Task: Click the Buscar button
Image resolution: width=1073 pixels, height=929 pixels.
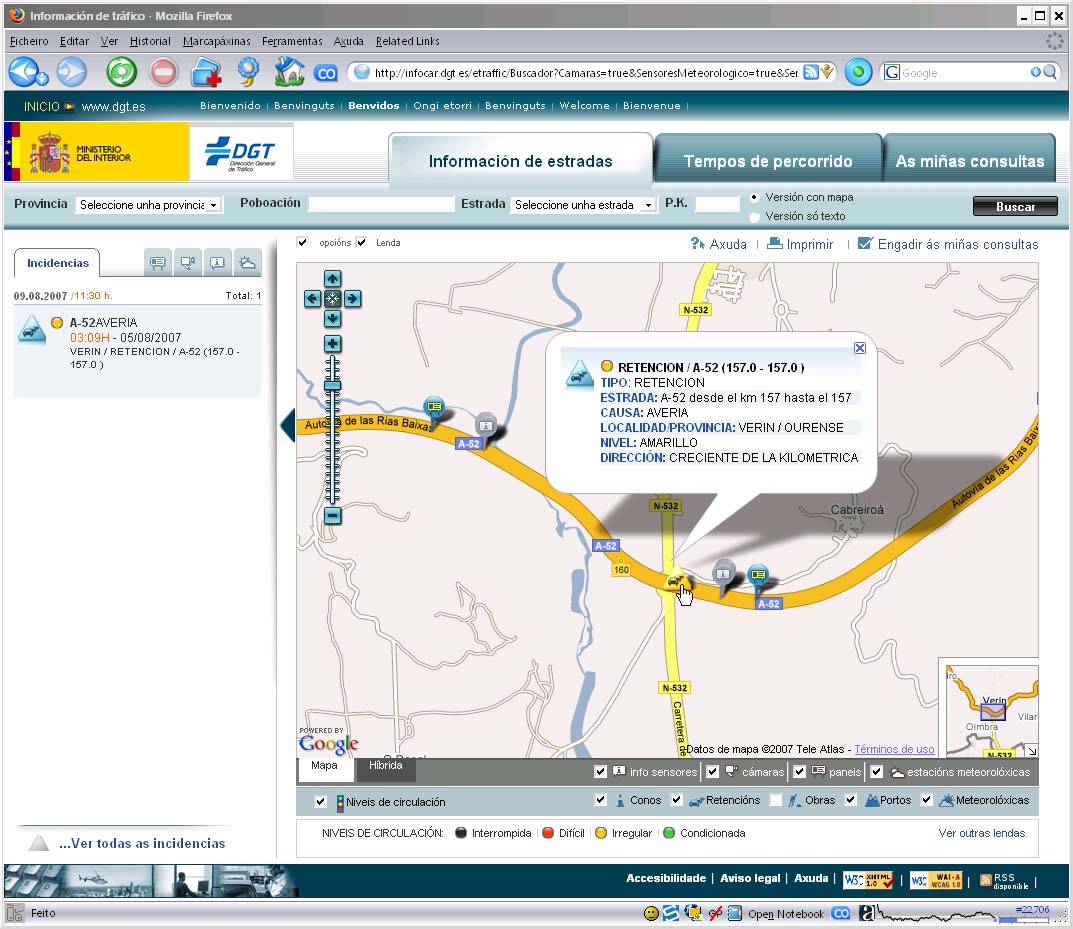Action: (x=1016, y=206)
